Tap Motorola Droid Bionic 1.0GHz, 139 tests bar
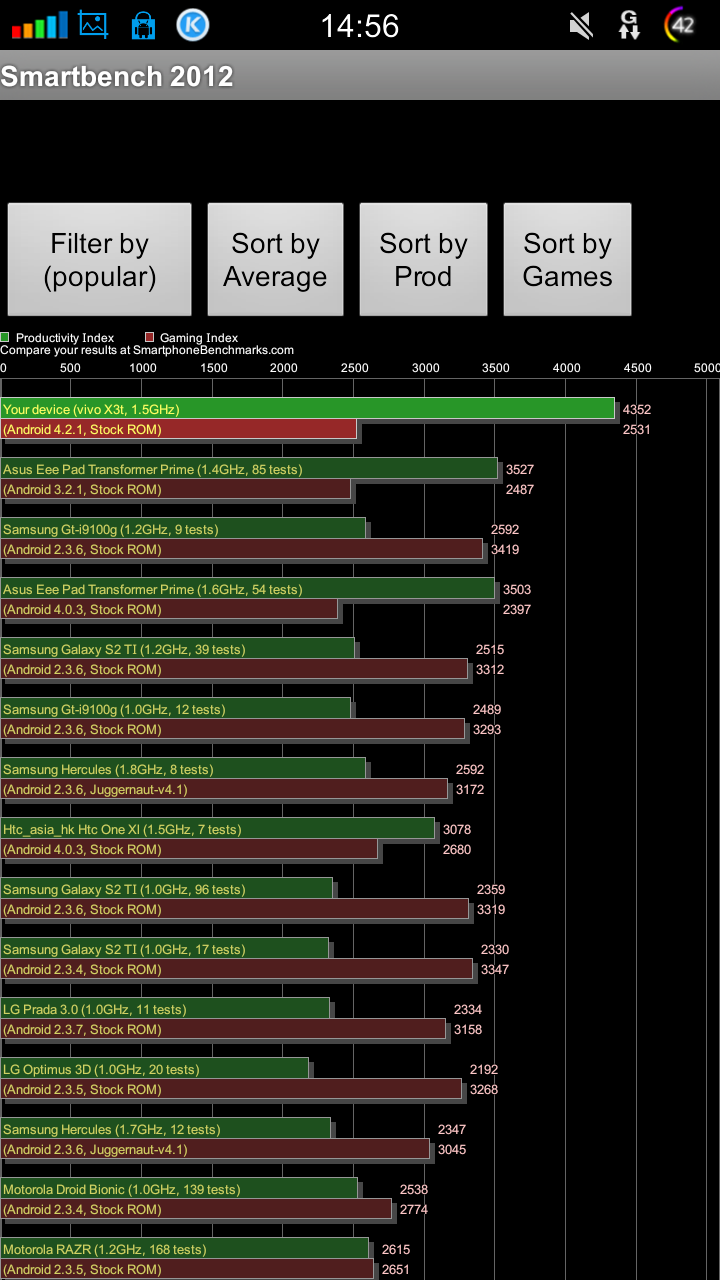Viewport: 720px width, 1280px height. tap(179, 1189)
